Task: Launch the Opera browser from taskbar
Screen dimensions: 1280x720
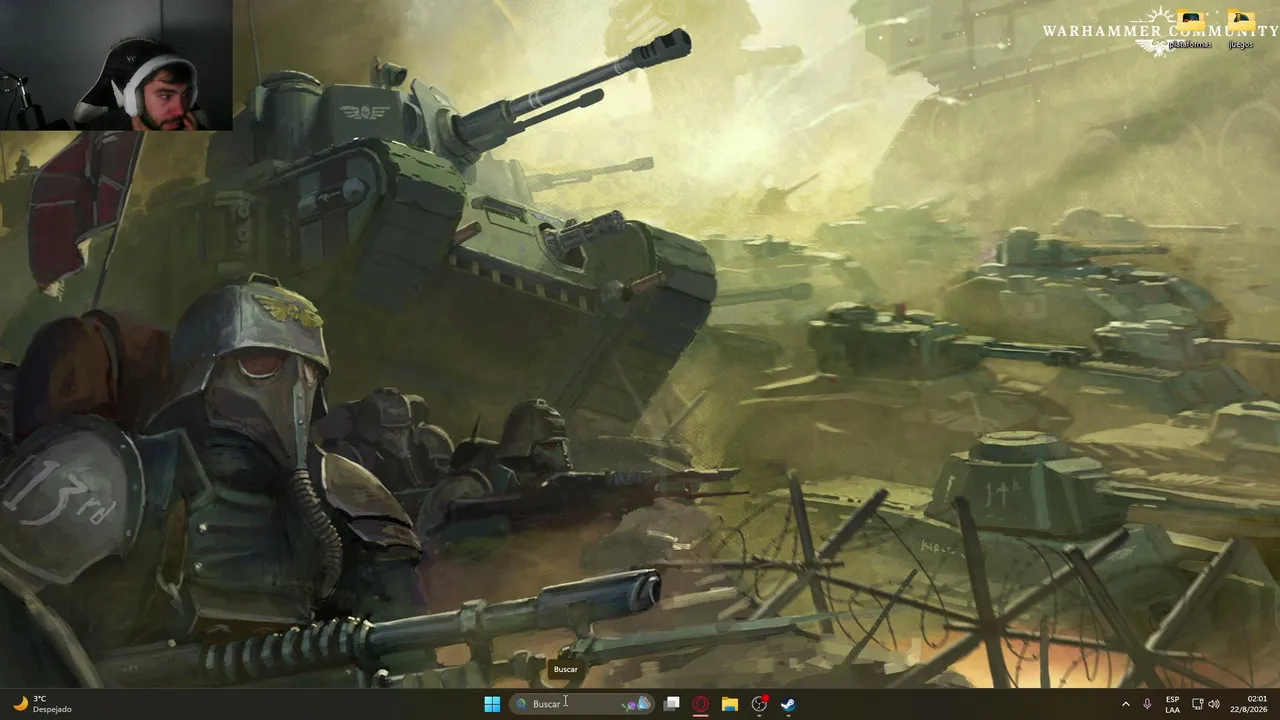Action: click(x=701, y=704)
